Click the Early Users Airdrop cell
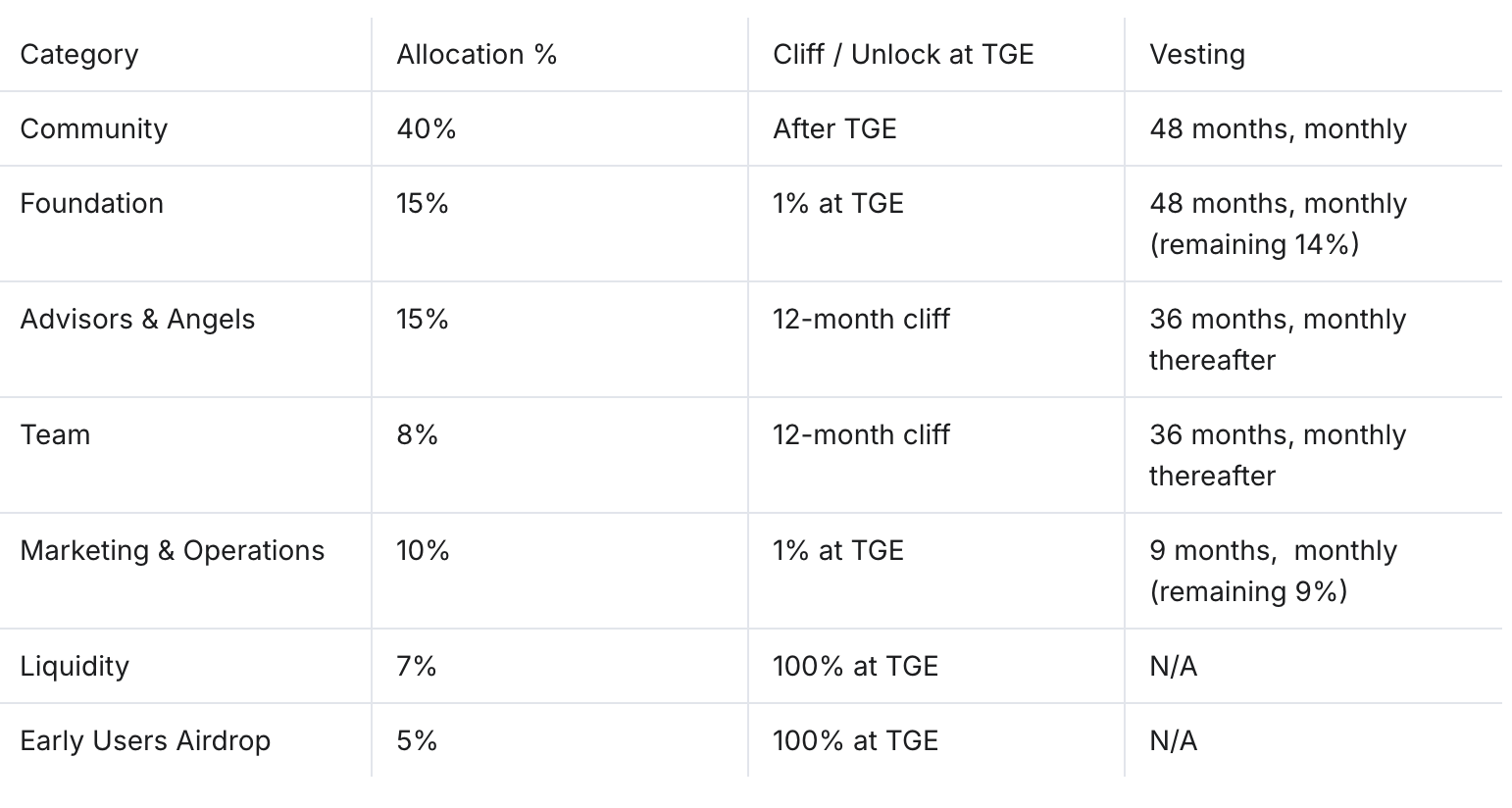 point(145,741)
